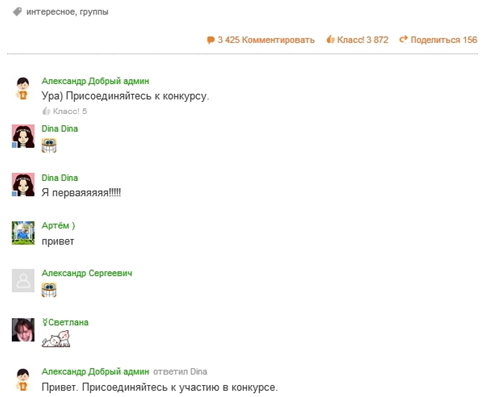Open Александр Сергеевич profile name
This screenshot has width=482, height=397.
coord(87,273)
